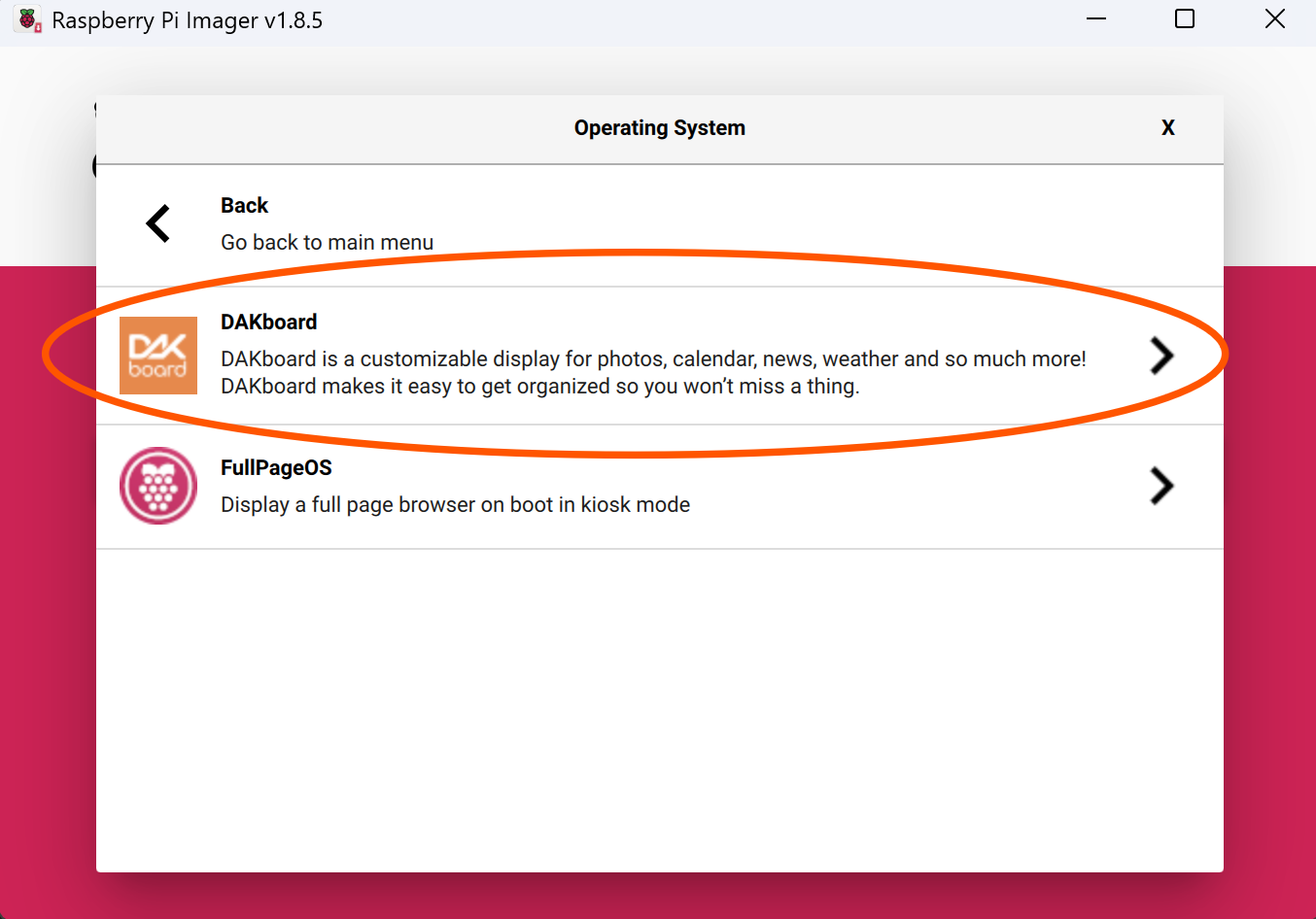Select the FullPageOS title text
This screenshot has height=919, width=1316.
pos(276,468)
